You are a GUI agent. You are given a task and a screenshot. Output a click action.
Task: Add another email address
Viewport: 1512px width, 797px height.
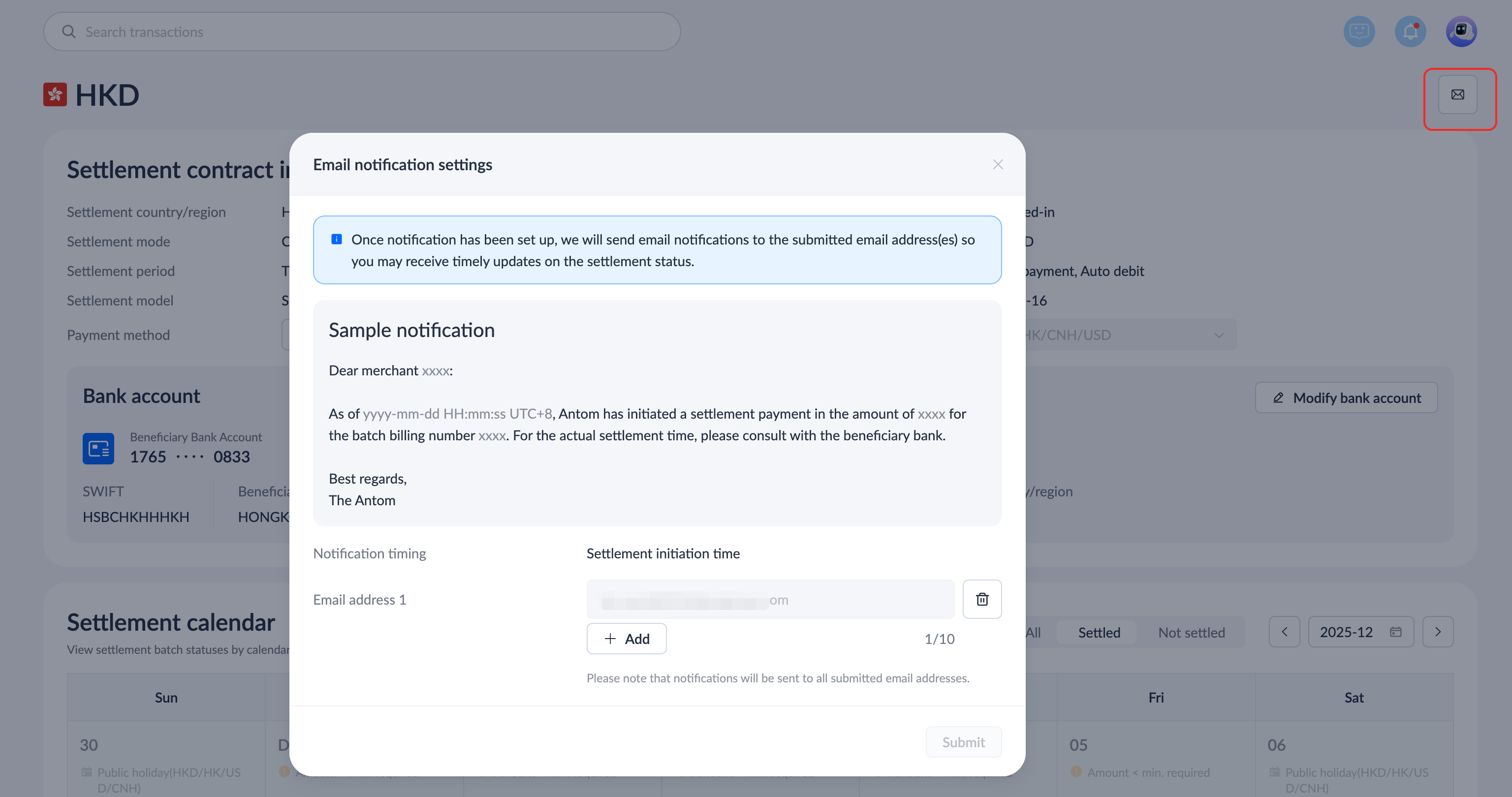pos(626,639)
